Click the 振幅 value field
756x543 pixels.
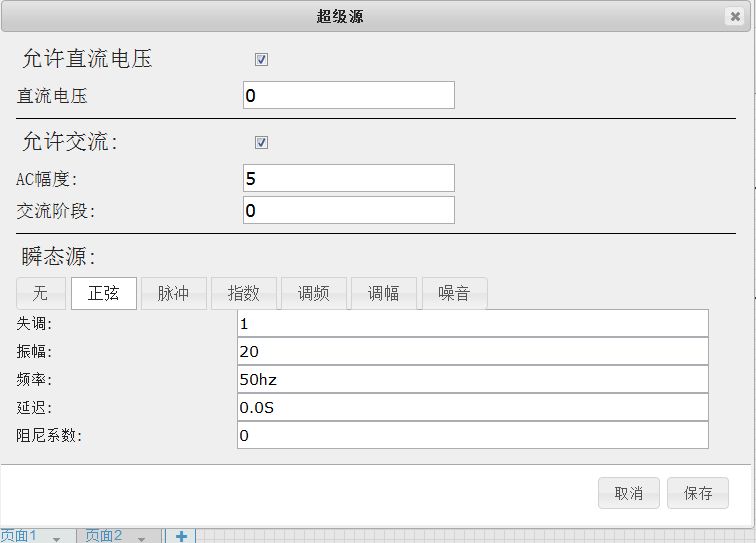pyautogui.click(x=472, y=351)
